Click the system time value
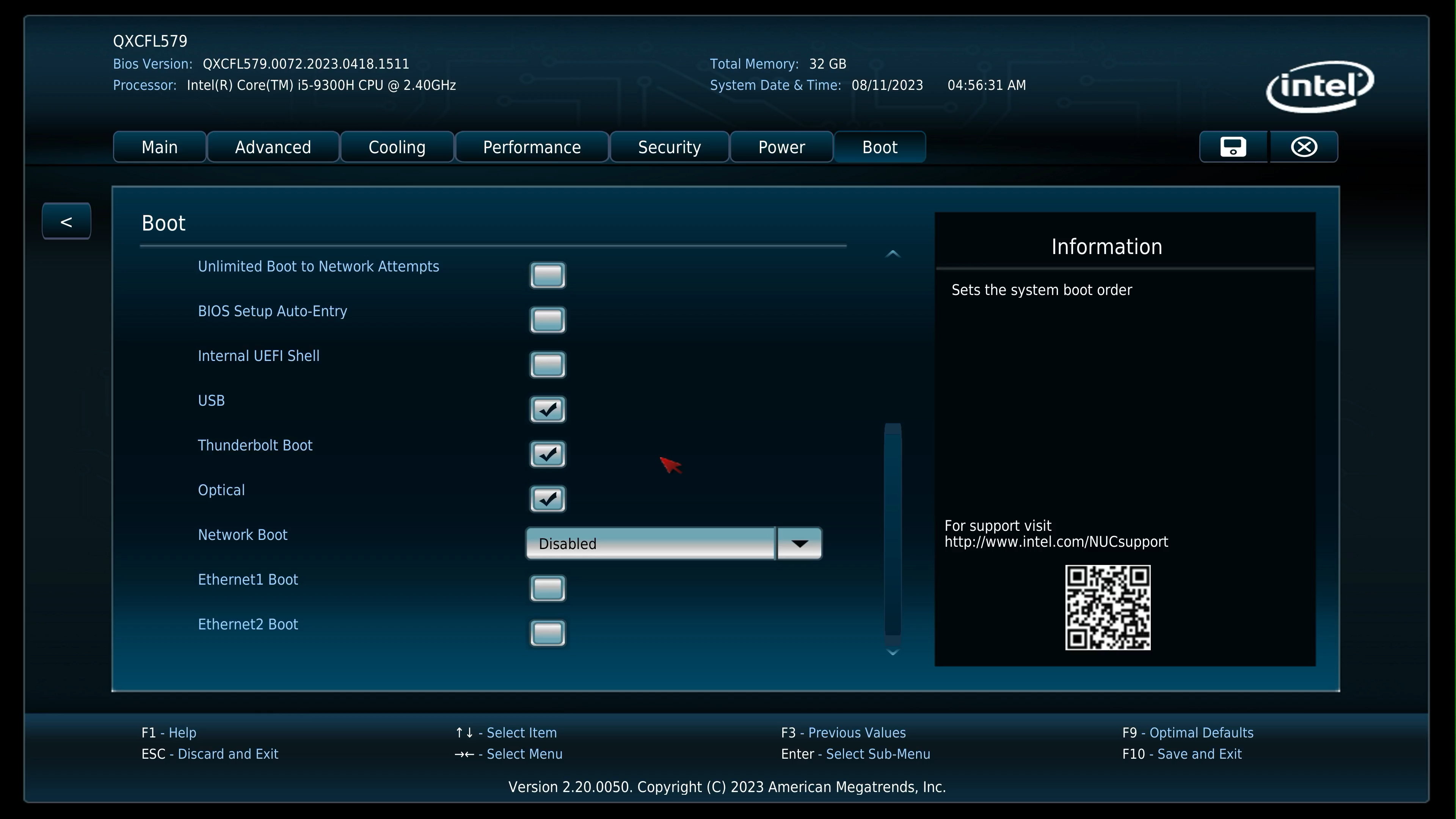Viewport: 1456px width, 819px height. (986, 85)
